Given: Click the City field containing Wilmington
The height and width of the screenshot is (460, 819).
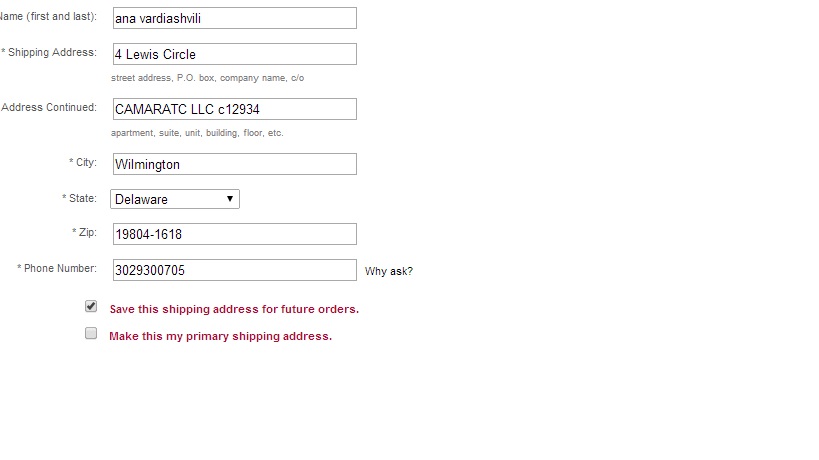Looking at the screenshot, I should point(234,164).
